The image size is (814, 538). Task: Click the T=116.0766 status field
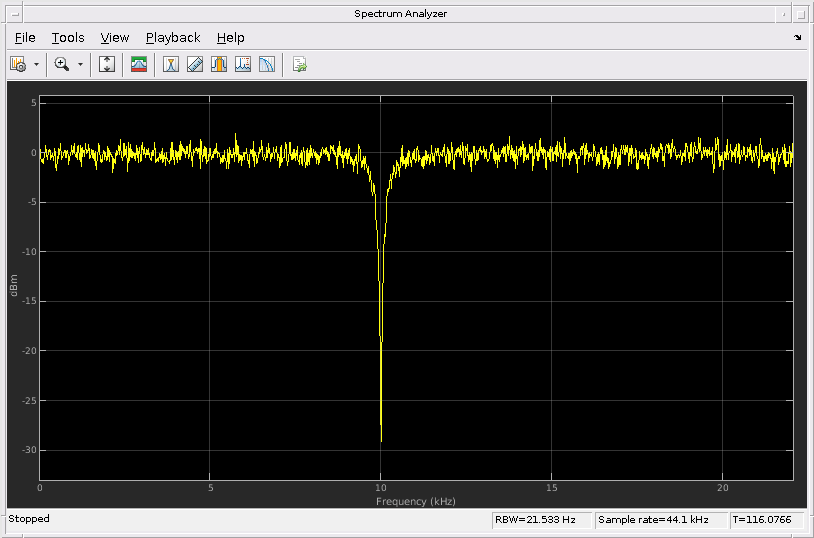point(767,520)
